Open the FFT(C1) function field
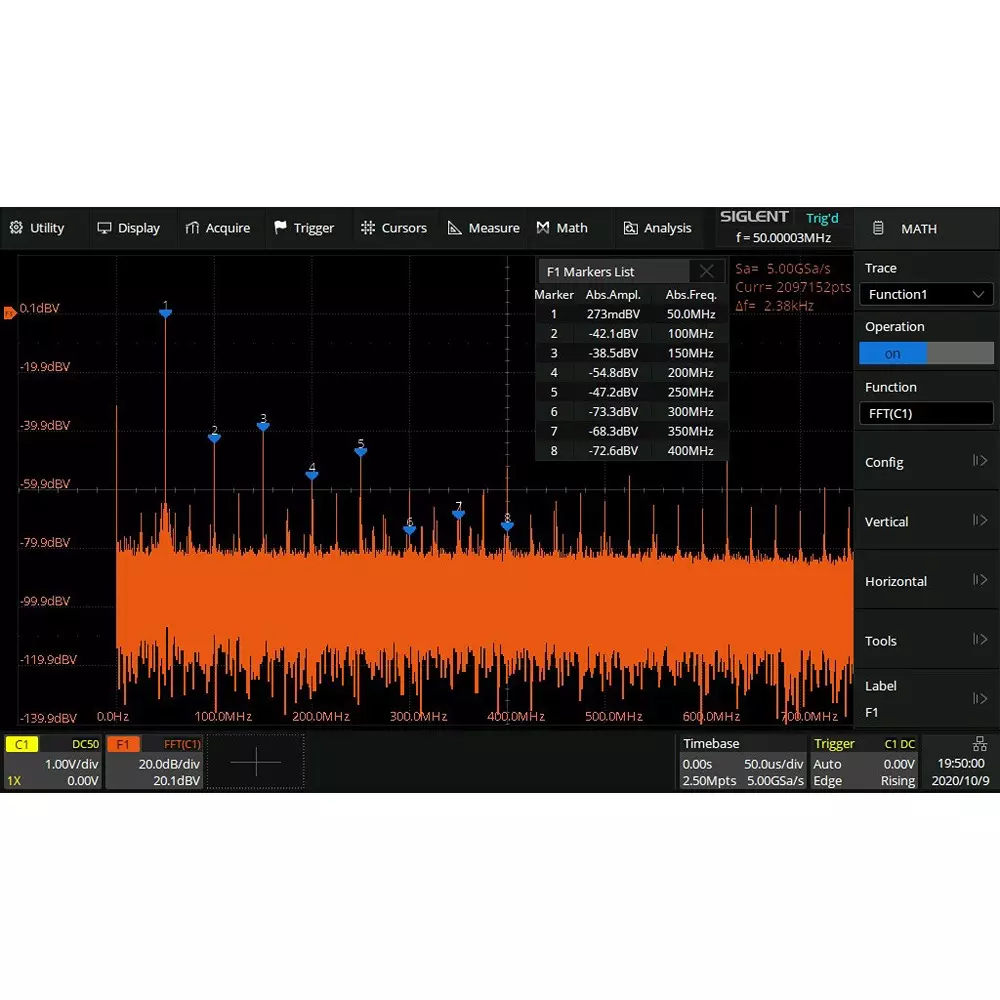The width and height of the screenshot is (1000, 1000). (x=926, y=413)
